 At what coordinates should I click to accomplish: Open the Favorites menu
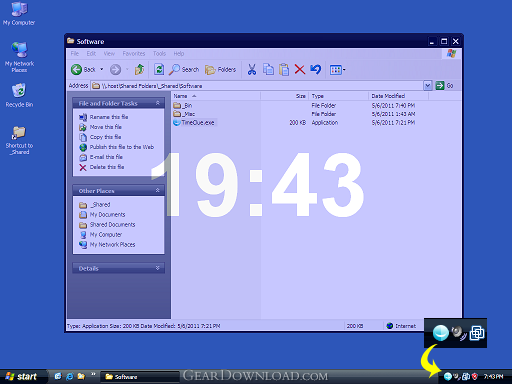[134, 53]
